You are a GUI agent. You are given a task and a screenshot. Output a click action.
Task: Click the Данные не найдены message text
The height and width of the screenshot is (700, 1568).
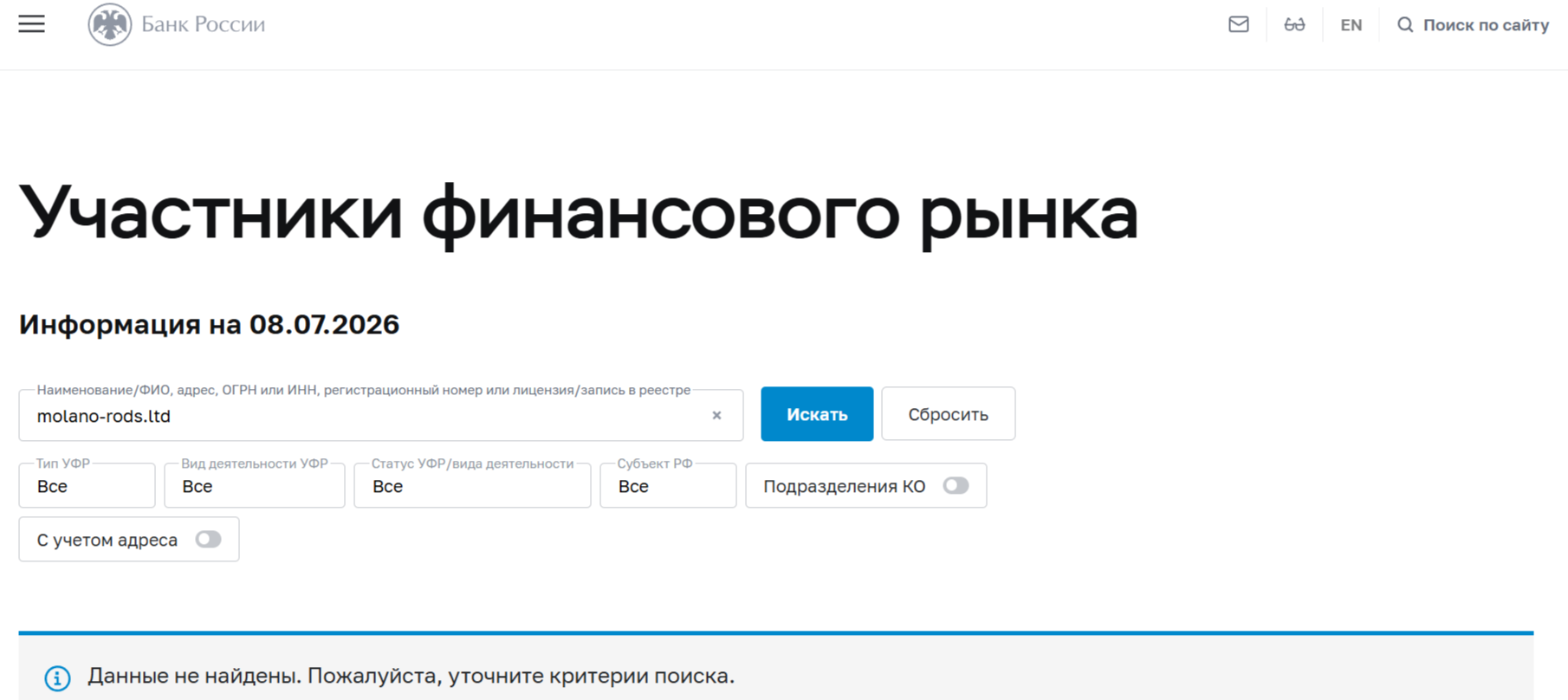(x=411, y=676)
